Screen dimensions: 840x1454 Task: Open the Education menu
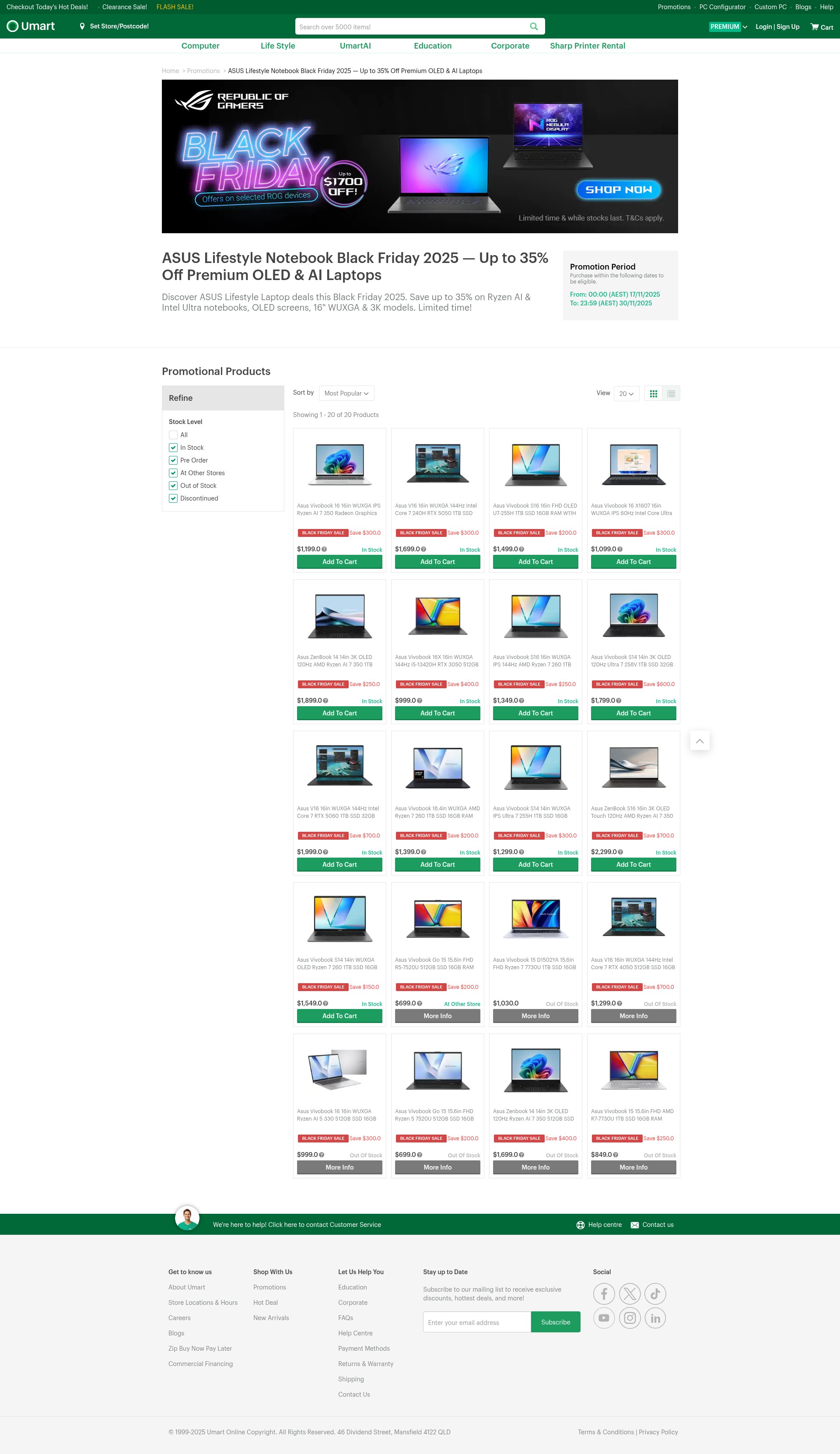[433, 46]
